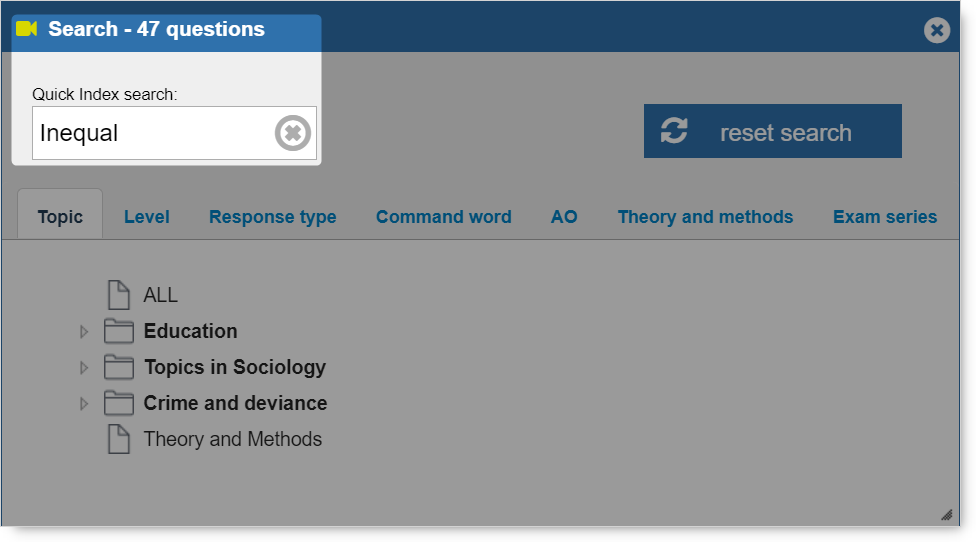Click the ALL document icon

pyautogui.click(x=119, y=295)
